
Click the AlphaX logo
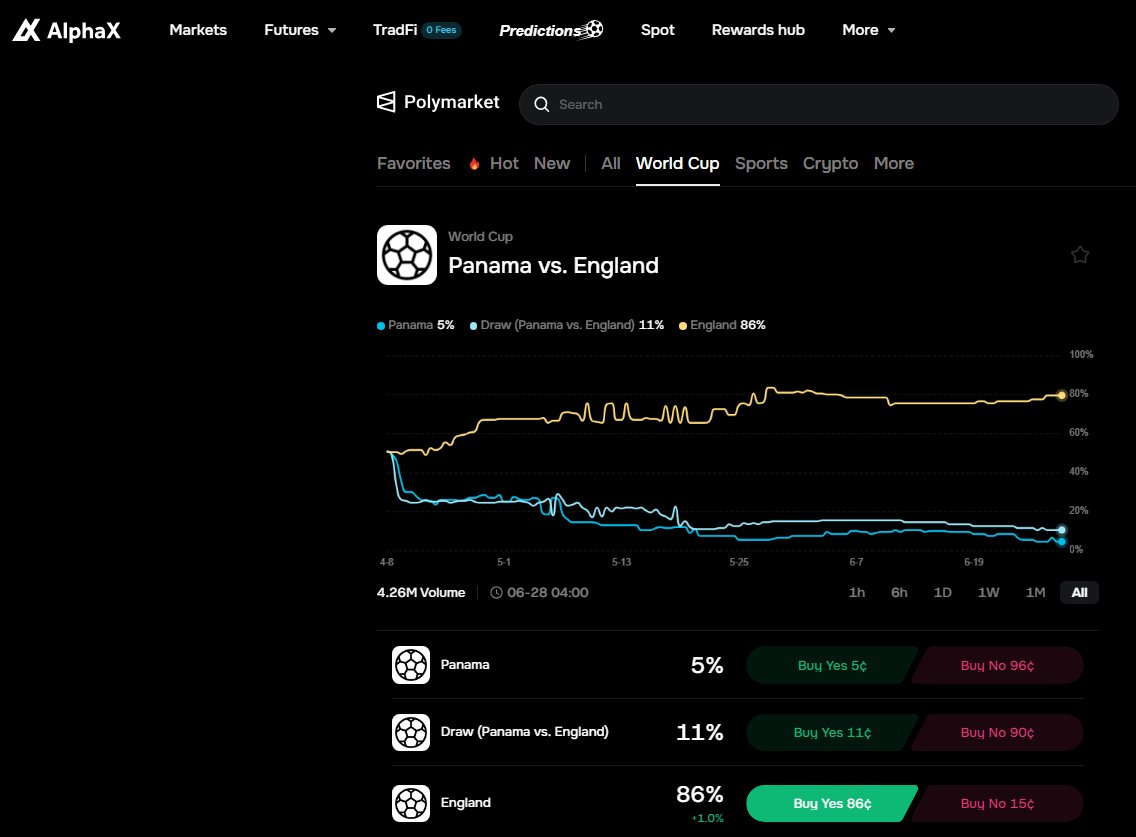(x=66, y=30)
